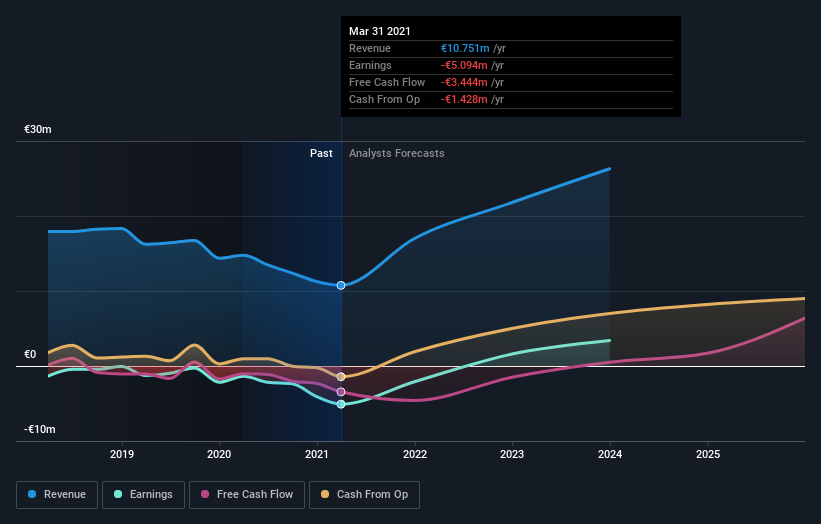Click the Earnings row label in tooltip
This screenshot has height=524, width=821.
(x=370, y=65)
